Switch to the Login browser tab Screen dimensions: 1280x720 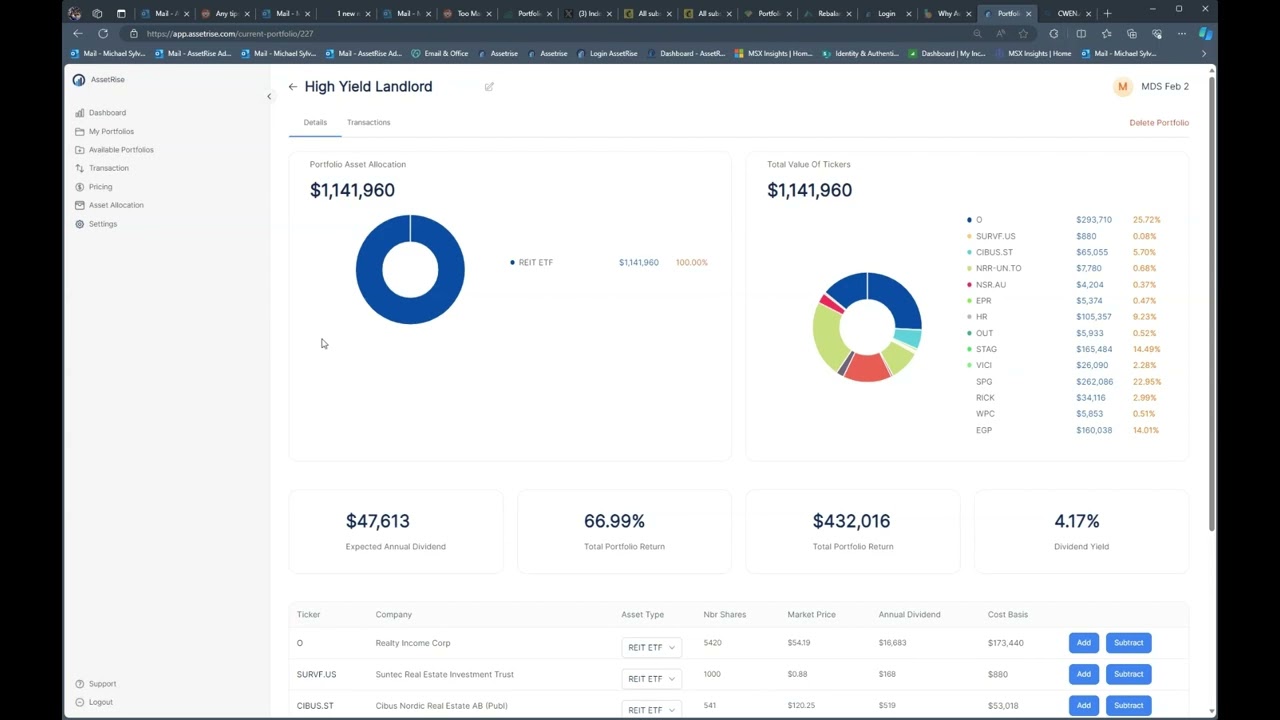coord(887,13)
